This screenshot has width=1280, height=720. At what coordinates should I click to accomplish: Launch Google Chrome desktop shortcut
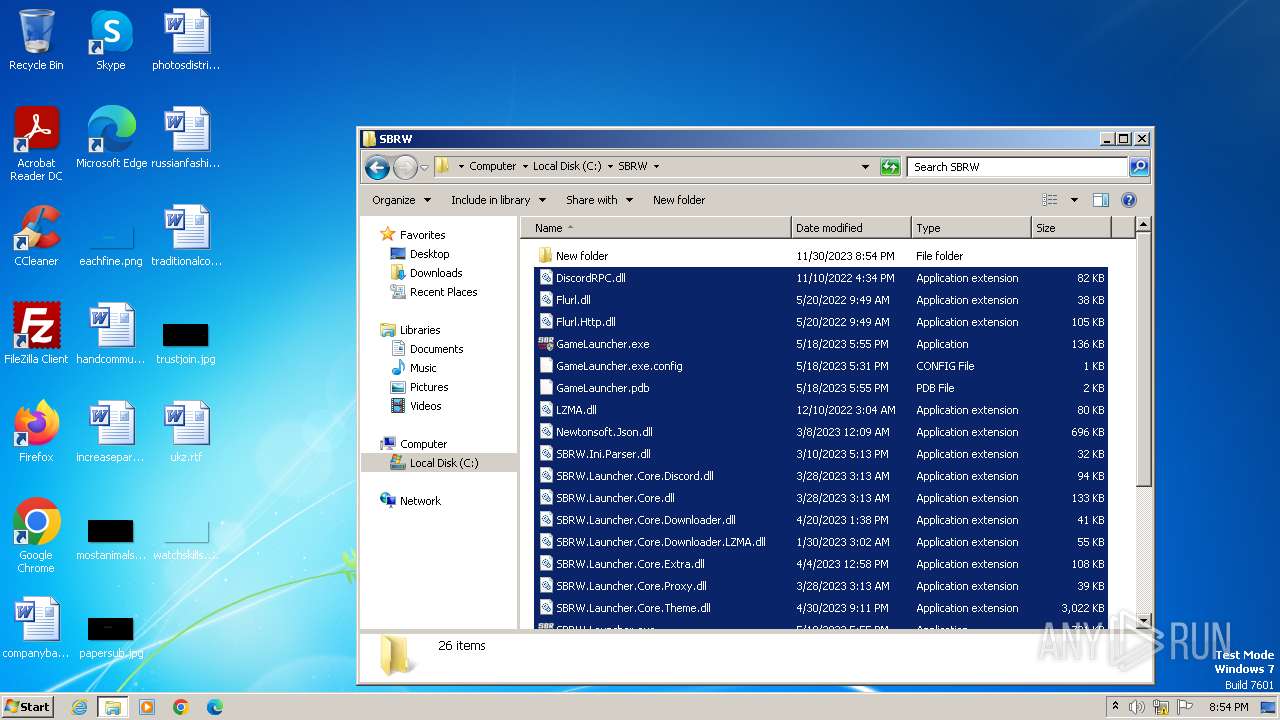(36, 536)
